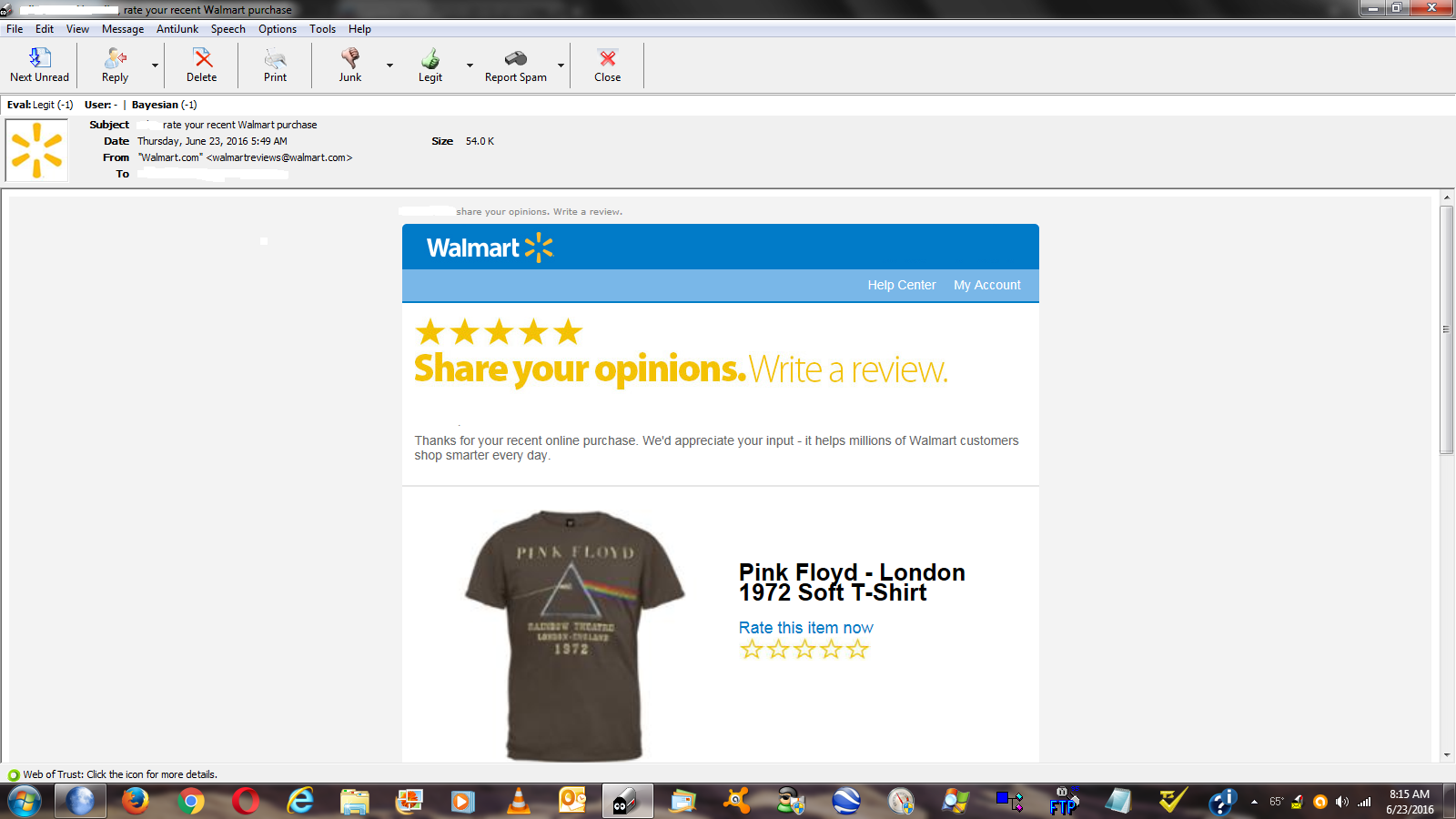The width and height of the screenshot is (1456, 819).
Task: Launch Opera from the taskbar
Action: 246,802
